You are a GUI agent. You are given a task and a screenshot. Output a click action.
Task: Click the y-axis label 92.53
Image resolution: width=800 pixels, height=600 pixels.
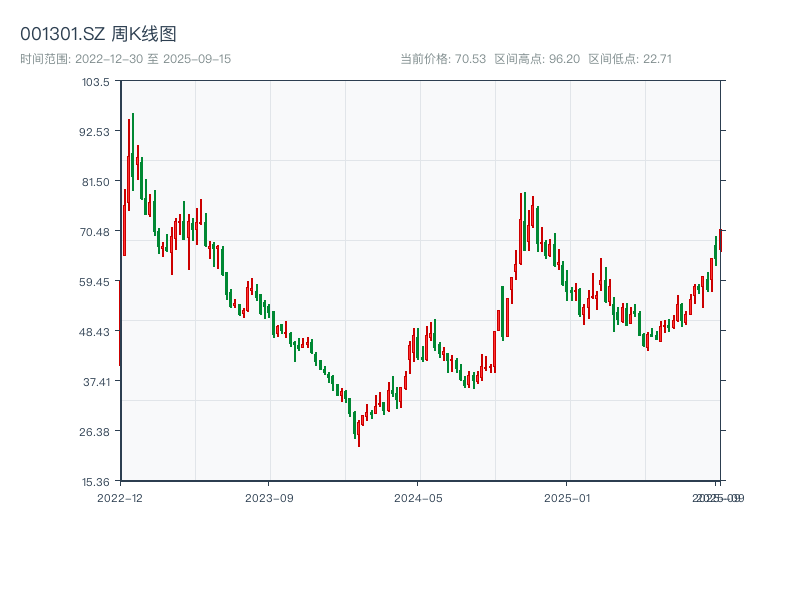click(94, 132)
